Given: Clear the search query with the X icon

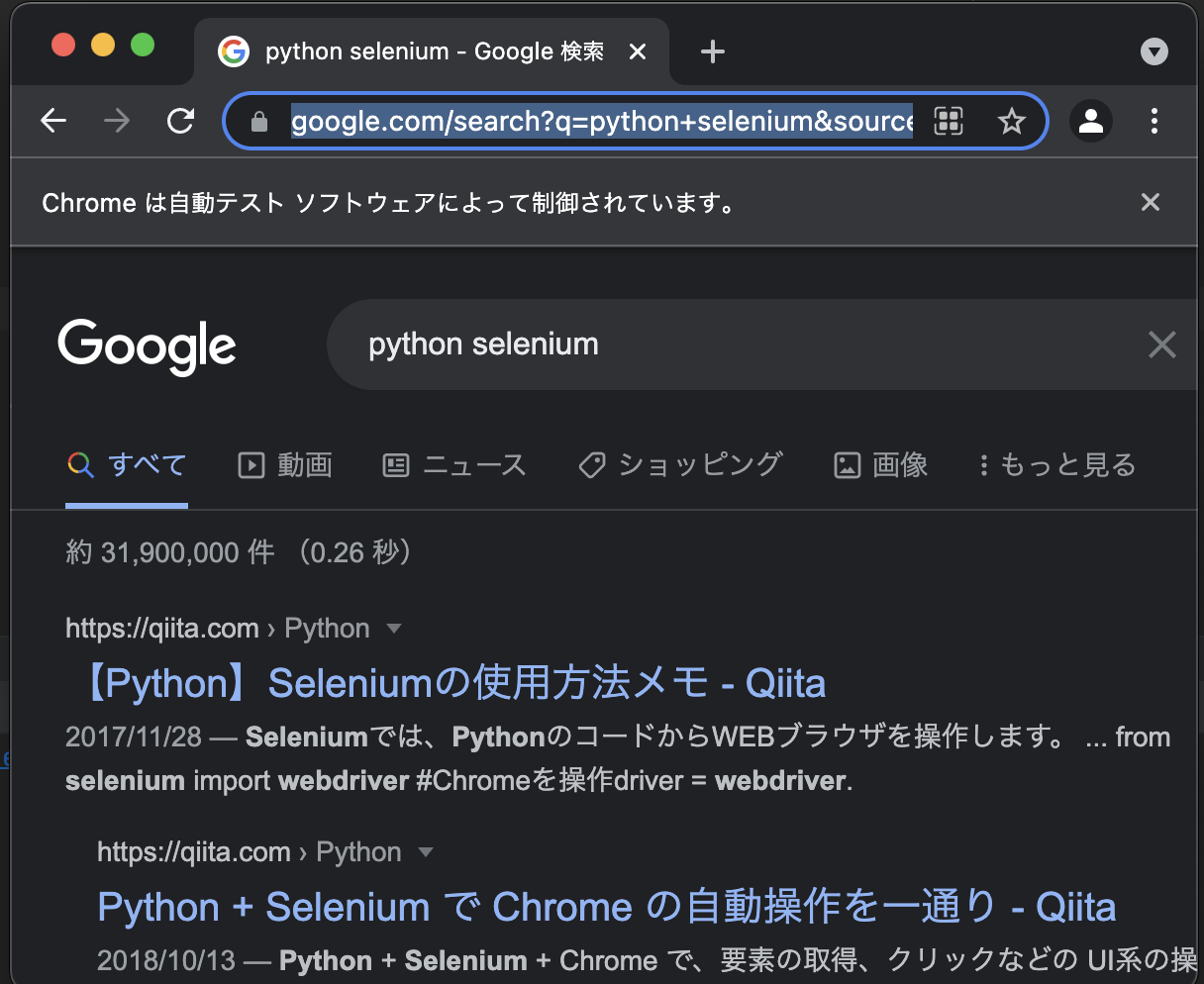Looking at the screenshot, I should 1161,344.
